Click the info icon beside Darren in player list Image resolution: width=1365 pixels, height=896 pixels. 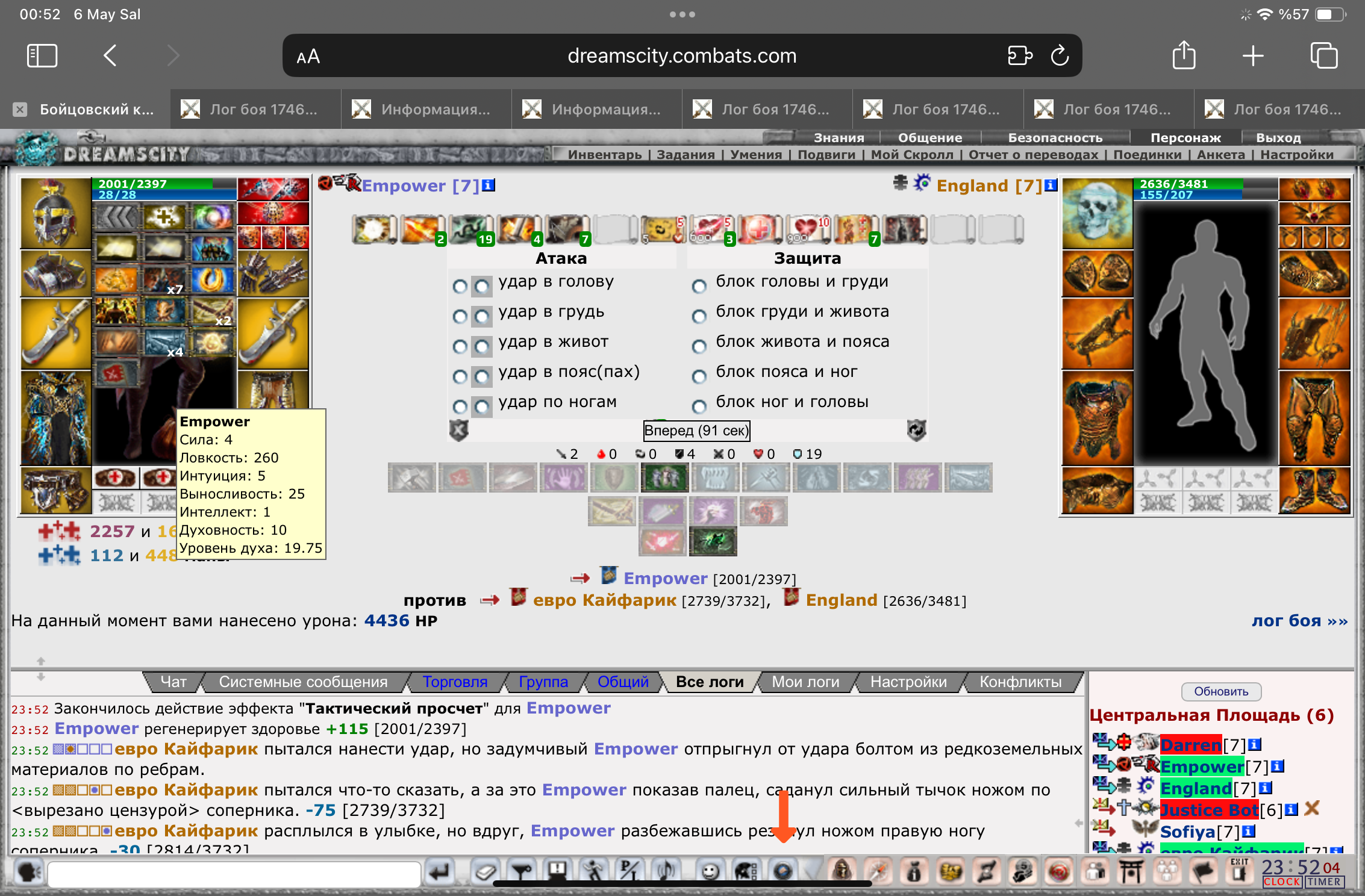pos(1254,745)
